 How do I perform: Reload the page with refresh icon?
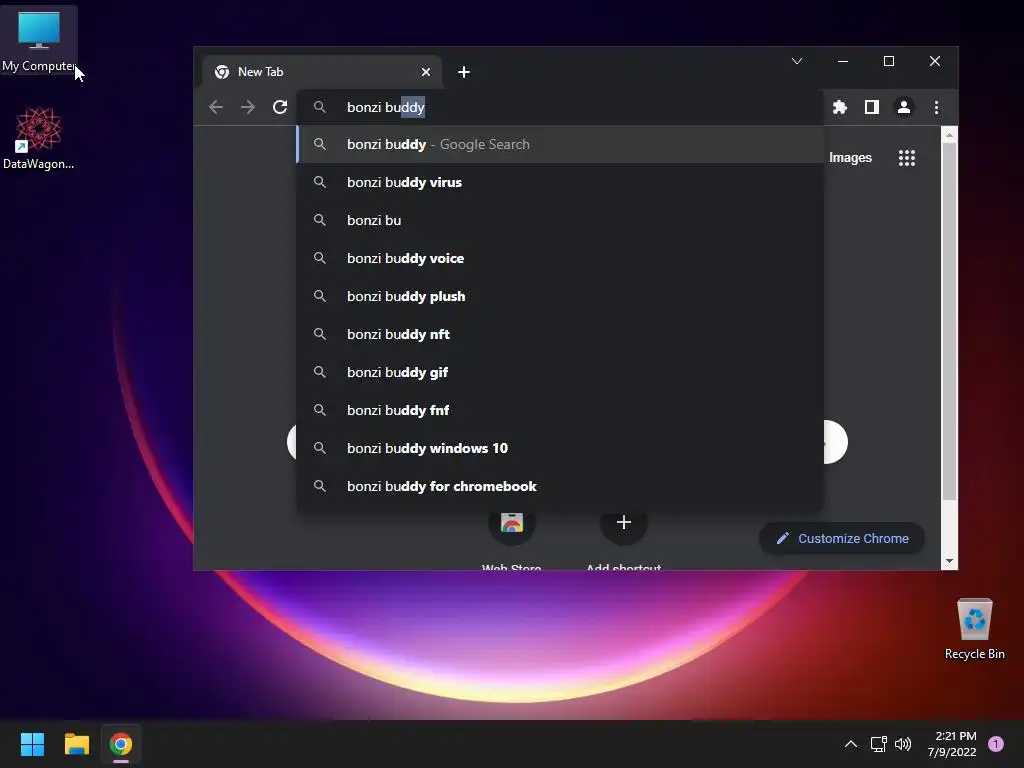[280, 107]
